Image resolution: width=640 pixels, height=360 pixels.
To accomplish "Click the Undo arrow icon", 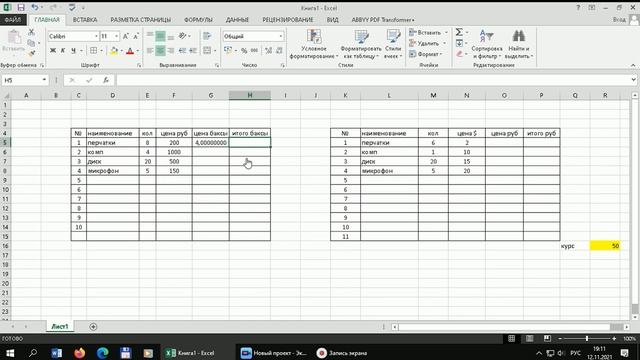I will 35,8.
